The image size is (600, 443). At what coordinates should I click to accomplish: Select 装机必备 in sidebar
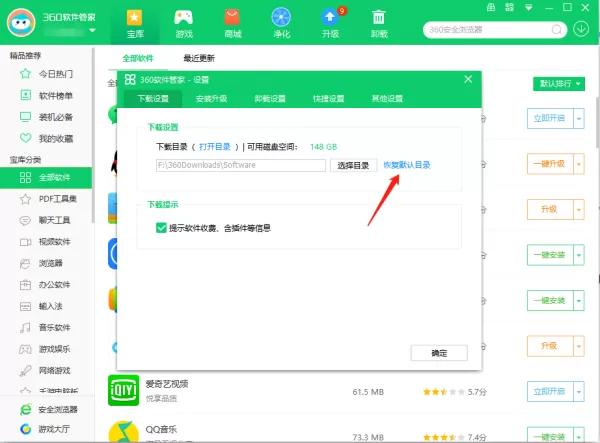pos(46,117)
